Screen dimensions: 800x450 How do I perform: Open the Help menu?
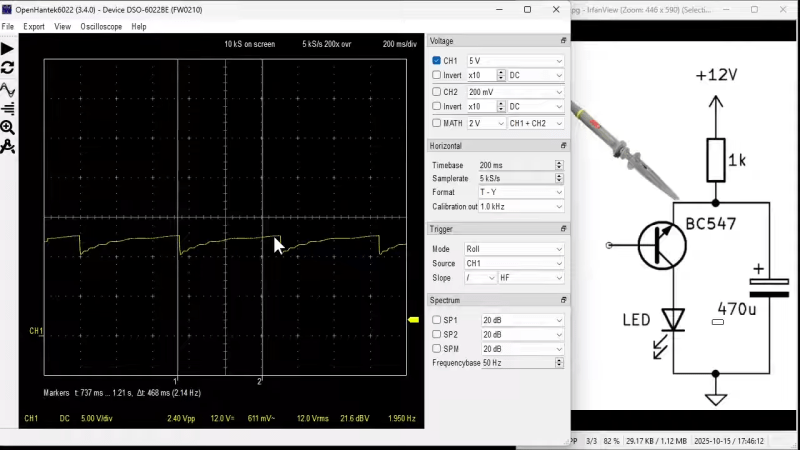pyautogui.click(x=139, y=27)
